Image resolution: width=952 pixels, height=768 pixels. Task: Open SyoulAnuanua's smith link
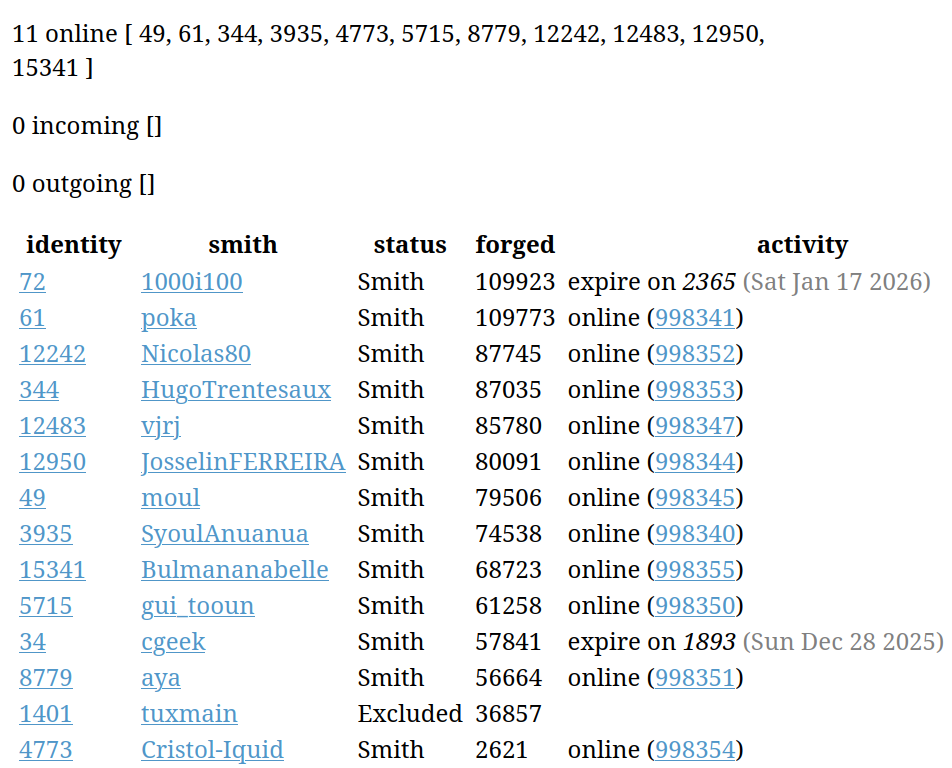click(224, 534)
